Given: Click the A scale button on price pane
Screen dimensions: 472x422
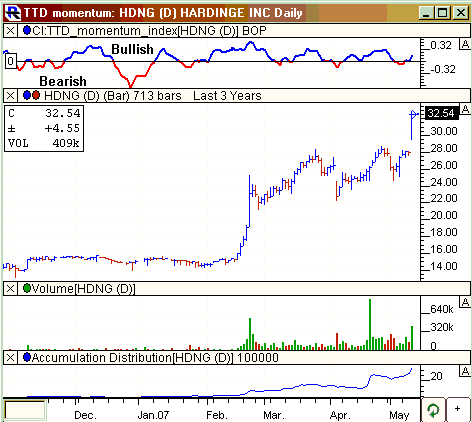Looking at the screenshot, I should (465, 109).
